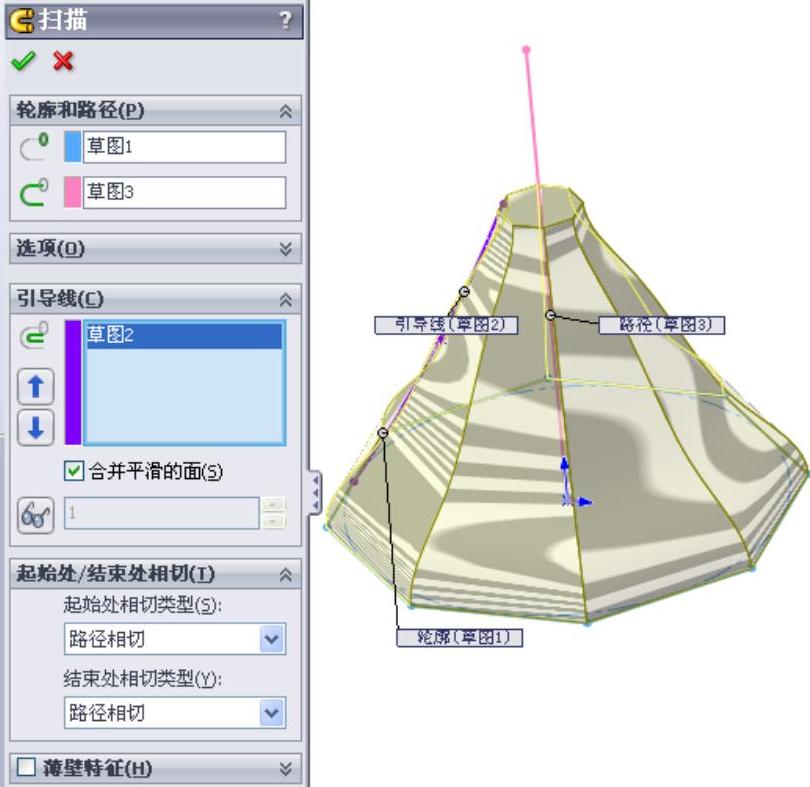Screen dimensions: 810x787
Task: Move guide curve up with the up arrow
Action: [36, 387]
